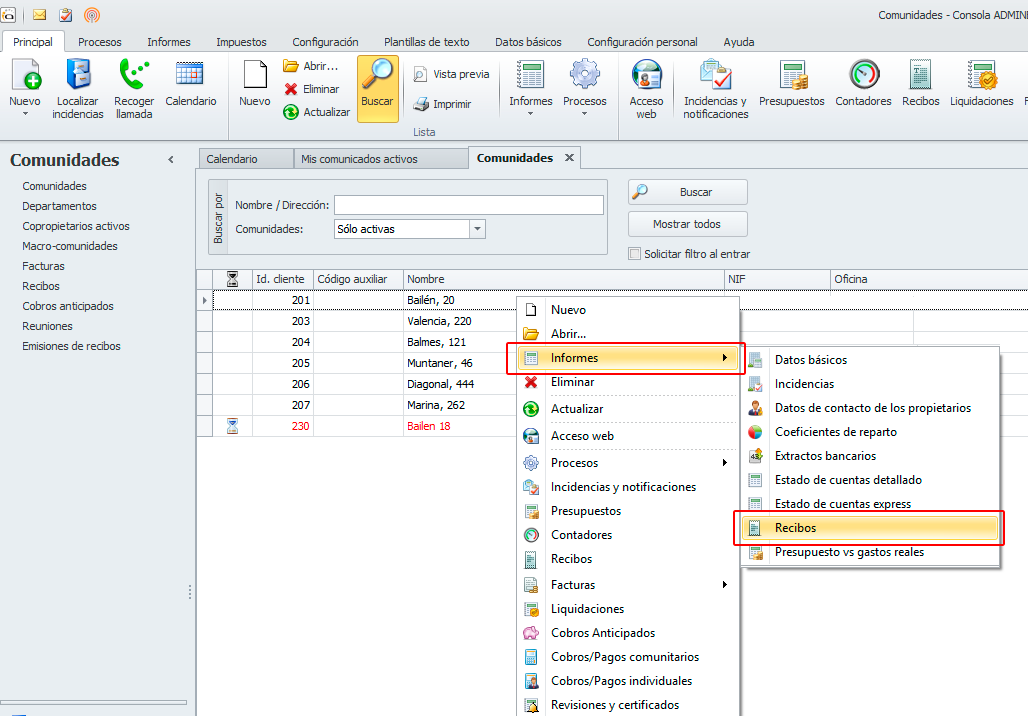Open the Comunidades filter dropdown
The height and width of the screenshot is (716, 1028).
(477, 229)
